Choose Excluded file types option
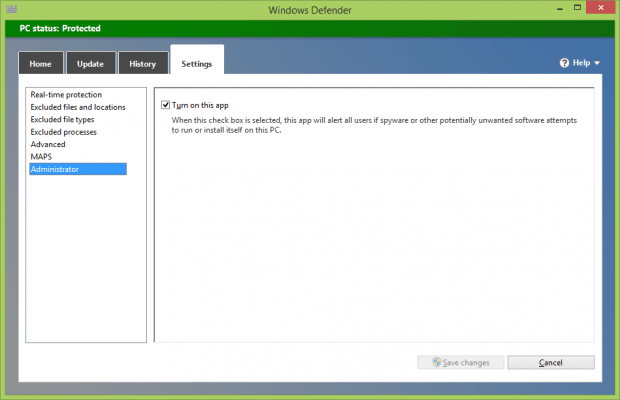620x400 pixels. click(62, 119)
